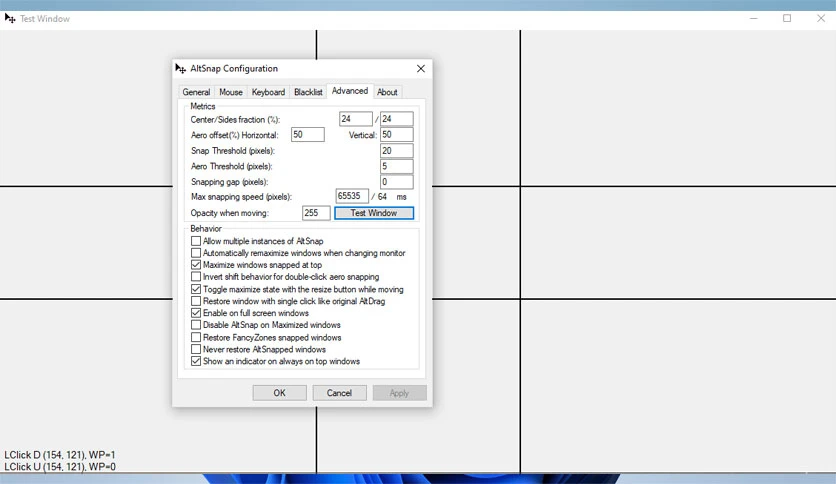
Task: Click the 'Behavior' group label
Action: 206,228
